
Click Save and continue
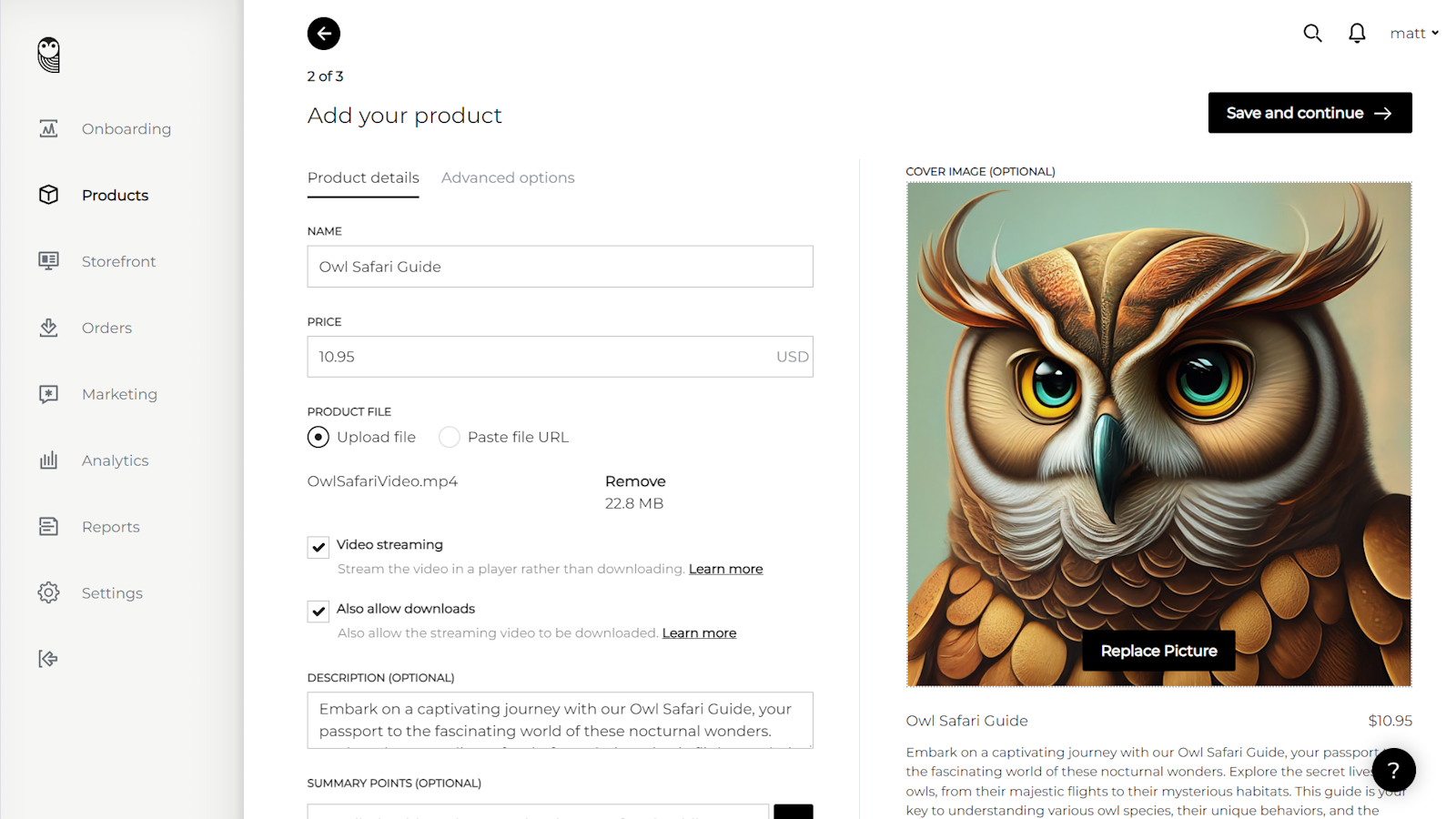1309,112
